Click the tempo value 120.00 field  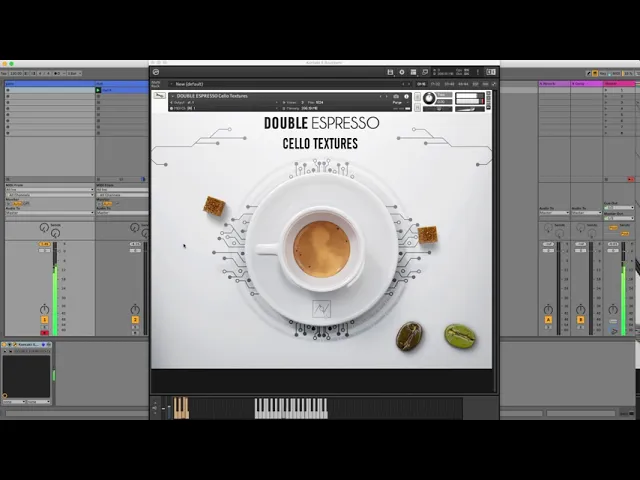pyautogui.click(x=16, y=73)
